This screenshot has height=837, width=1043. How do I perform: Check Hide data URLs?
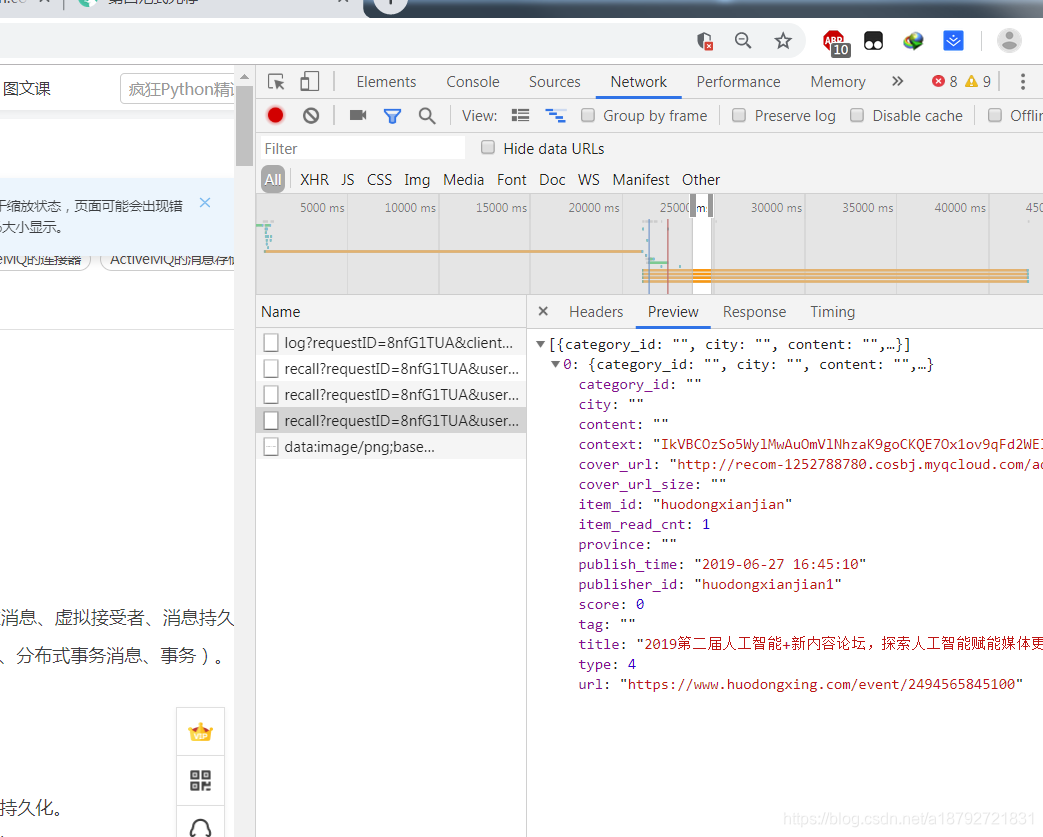(x=488, y=147)
